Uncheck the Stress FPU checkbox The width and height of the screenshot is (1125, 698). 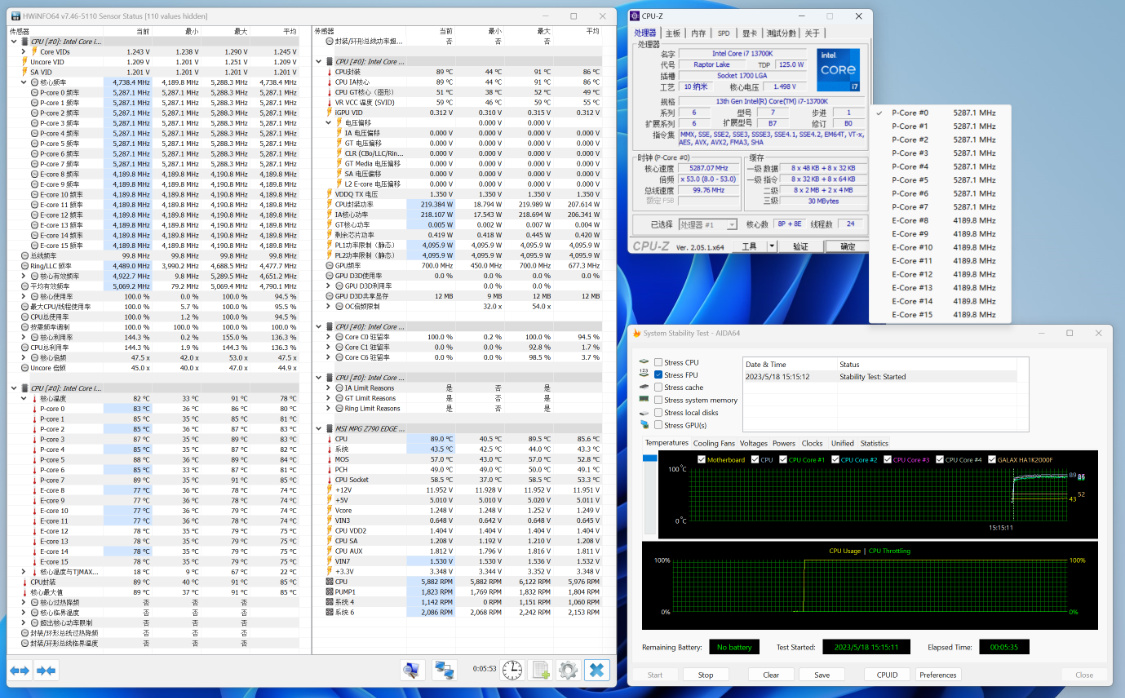click(658, 375)
